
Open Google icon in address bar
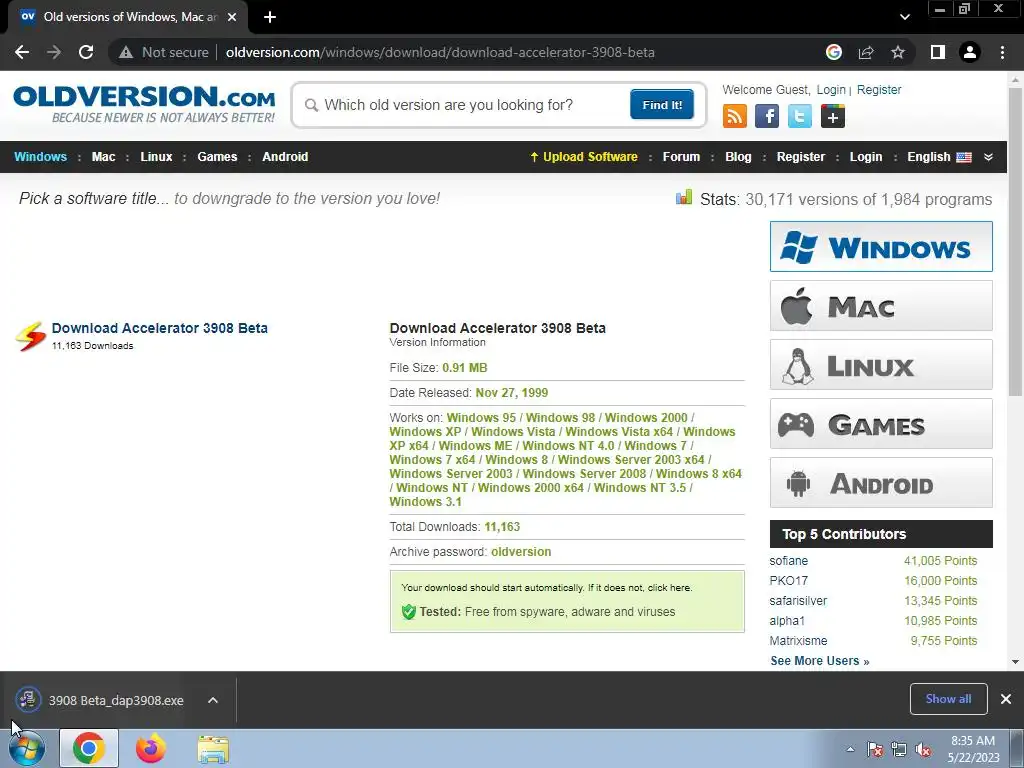point(833,52)
